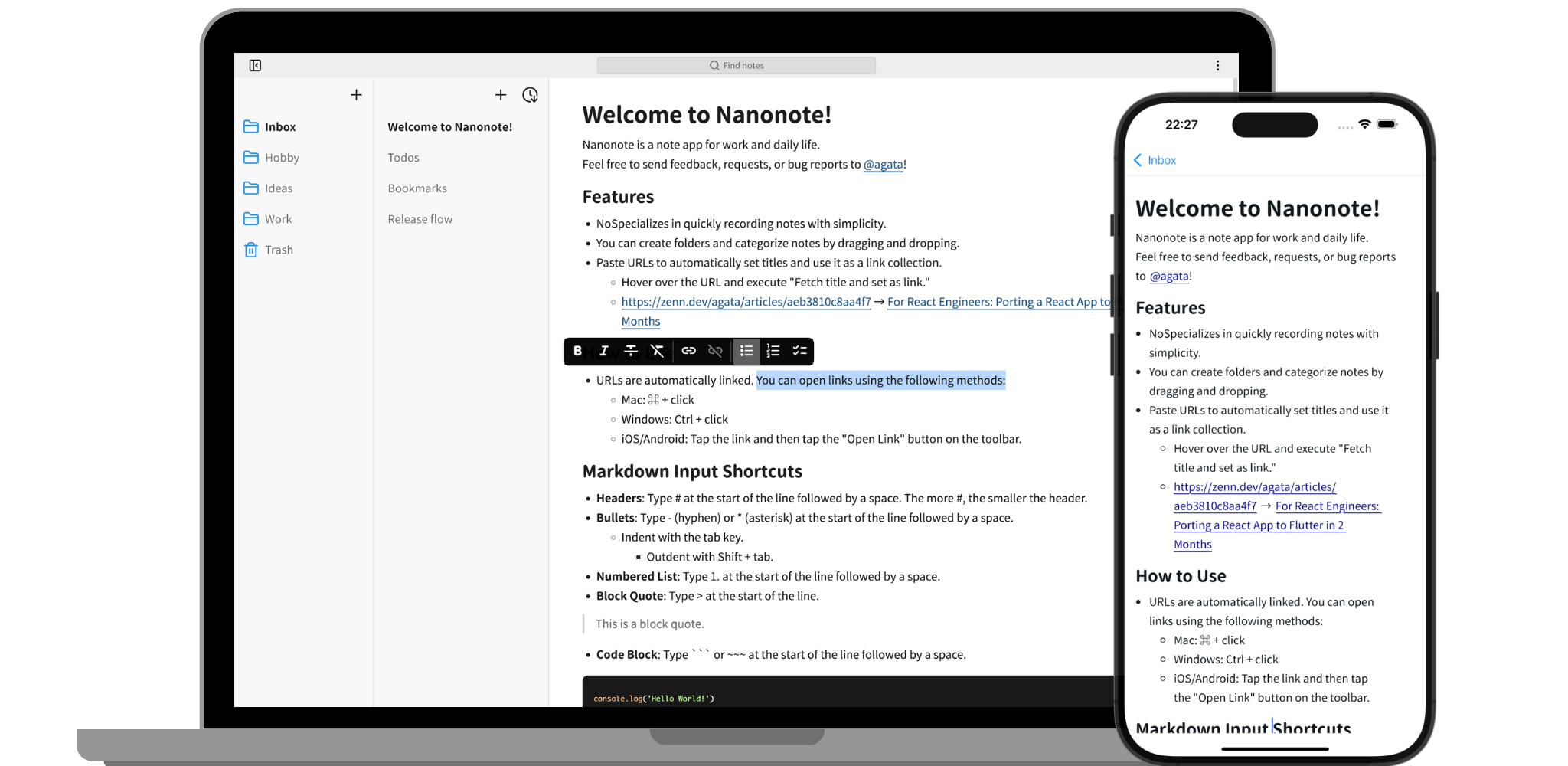
Task: Click the unlink (remove link) icon
Action: coord(715,351)
